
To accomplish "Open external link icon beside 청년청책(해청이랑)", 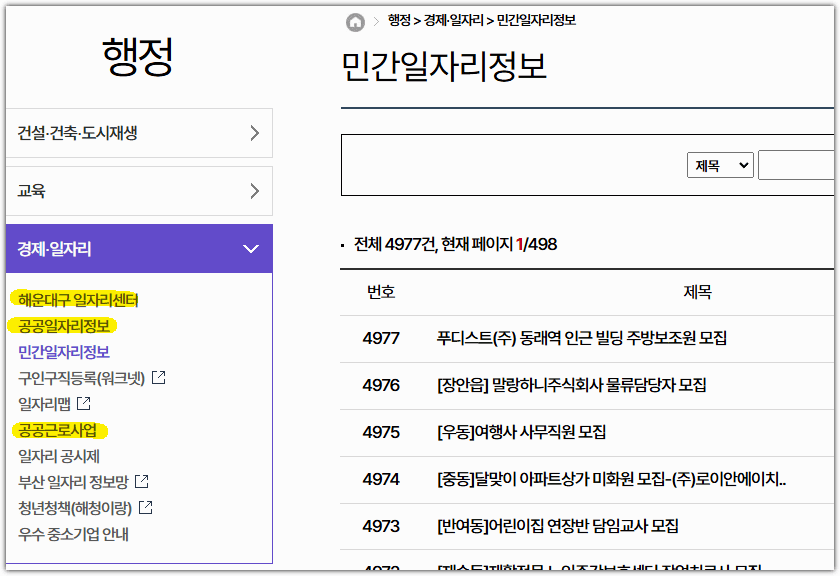I will (146, 507).
